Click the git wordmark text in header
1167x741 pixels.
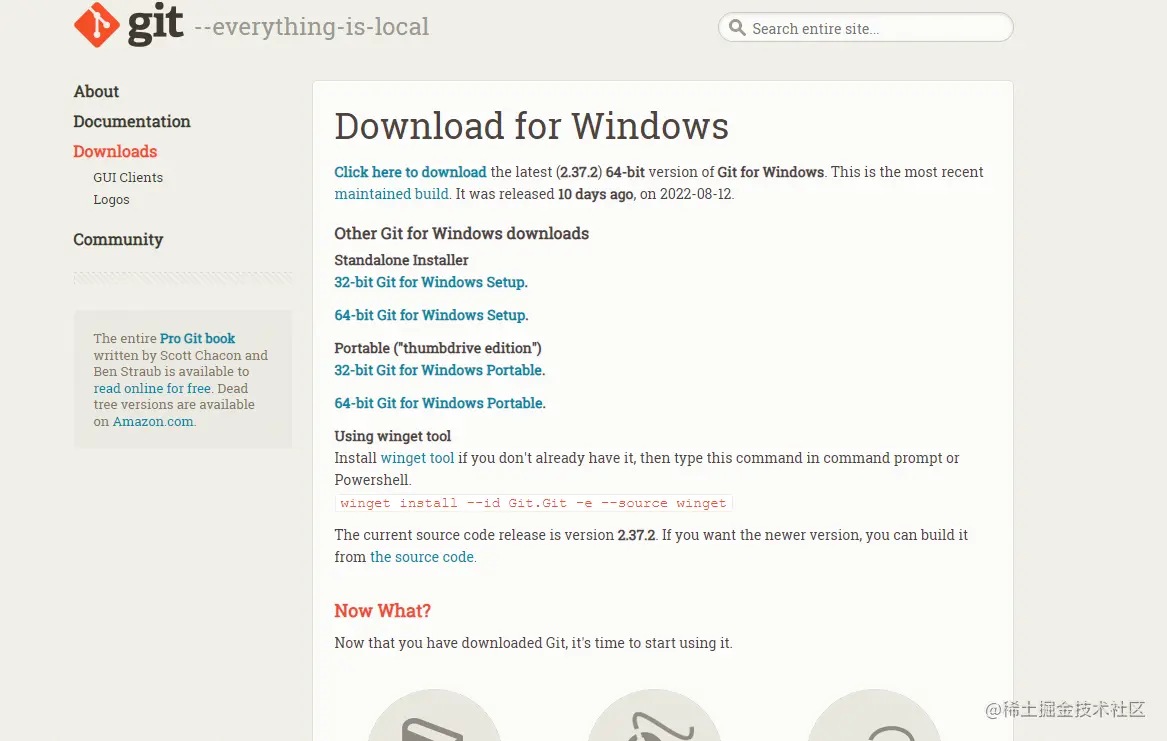coord(156,24)
